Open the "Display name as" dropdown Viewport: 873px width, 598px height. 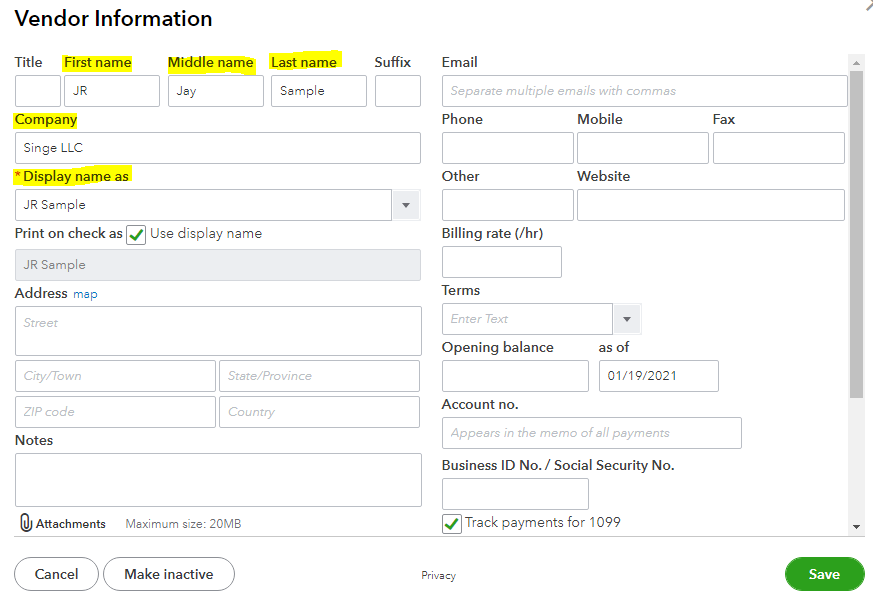(406, 204)
